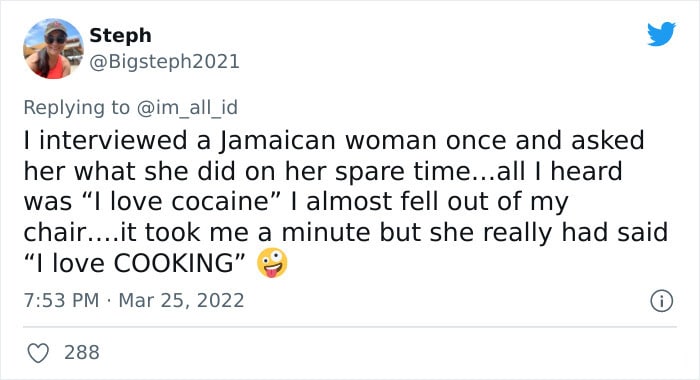Click the heart like icon
This screenshot has height=380, width=700.
click(x=38, y=353)
